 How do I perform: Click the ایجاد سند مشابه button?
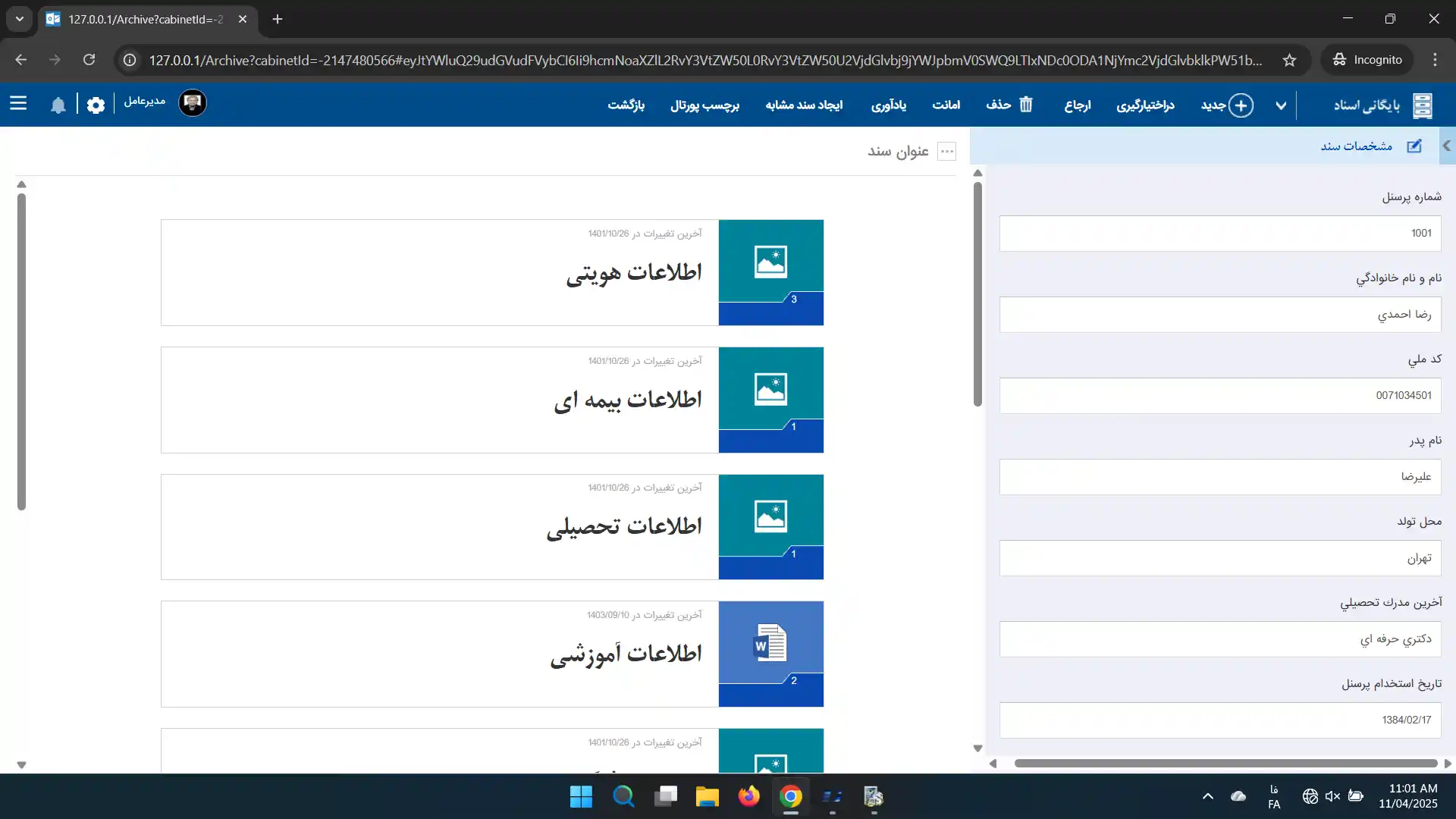804,105
